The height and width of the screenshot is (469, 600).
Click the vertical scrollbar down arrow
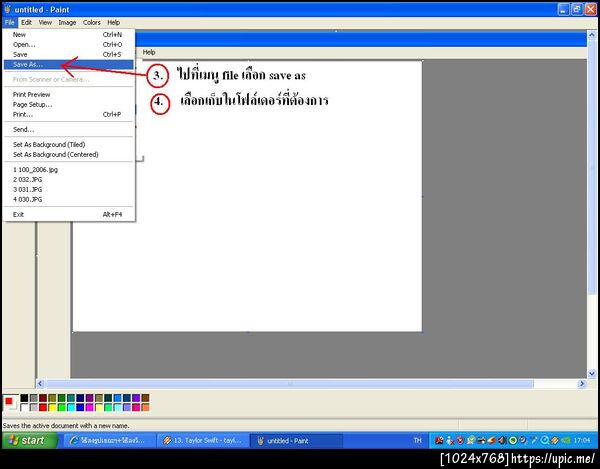(x=592, y=373)
